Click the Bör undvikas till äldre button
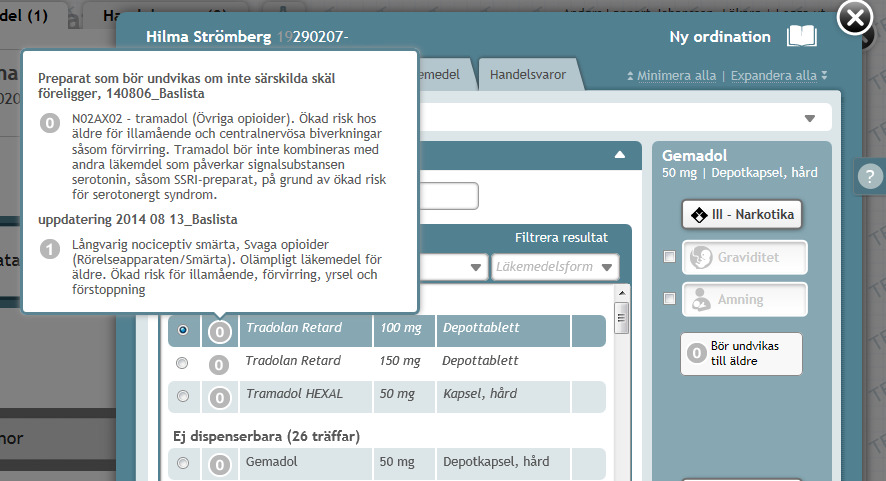The width and height of the screenshot is (886, 481). pos(742,354)
